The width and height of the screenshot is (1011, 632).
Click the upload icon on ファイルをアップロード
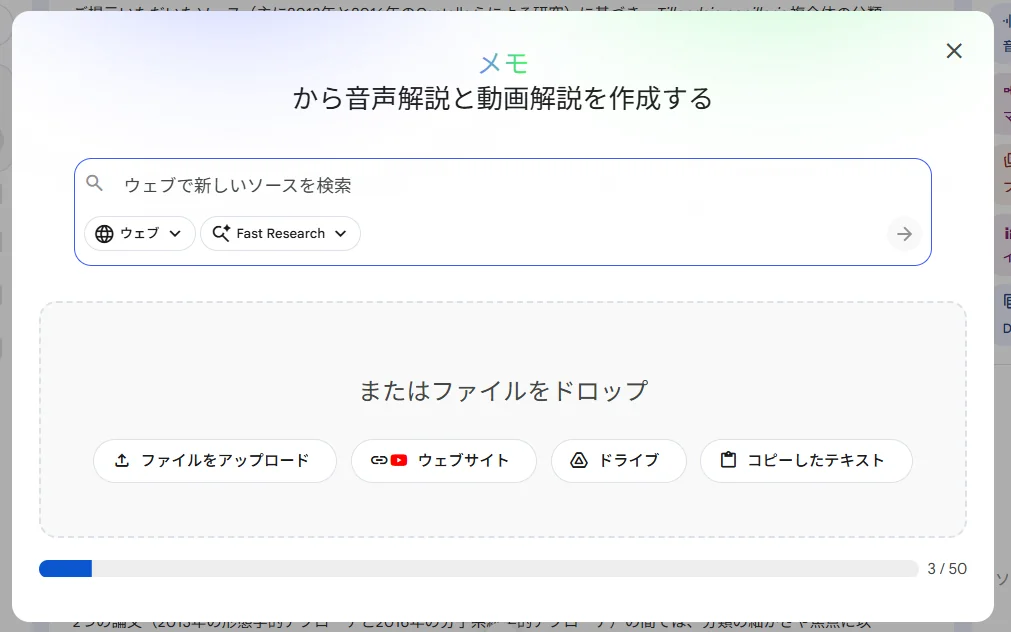coord(122,460)
